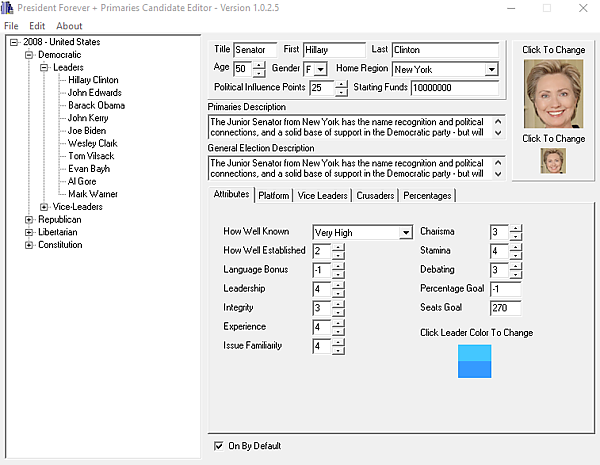Switch to the Platform tab

[274, 196]
